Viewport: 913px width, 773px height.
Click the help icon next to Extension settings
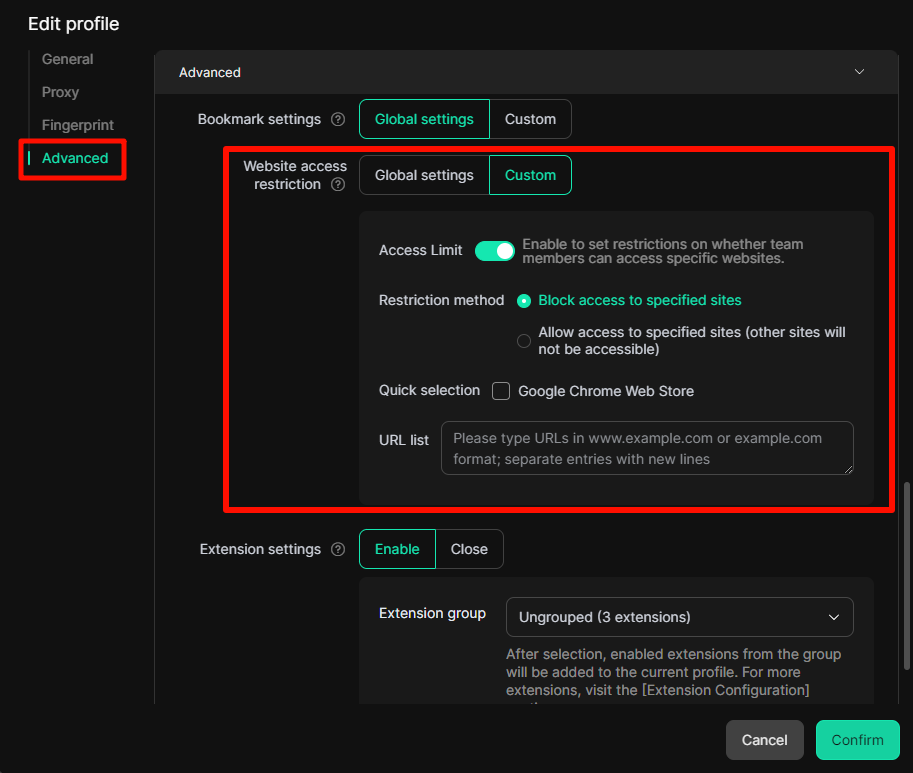338,550
